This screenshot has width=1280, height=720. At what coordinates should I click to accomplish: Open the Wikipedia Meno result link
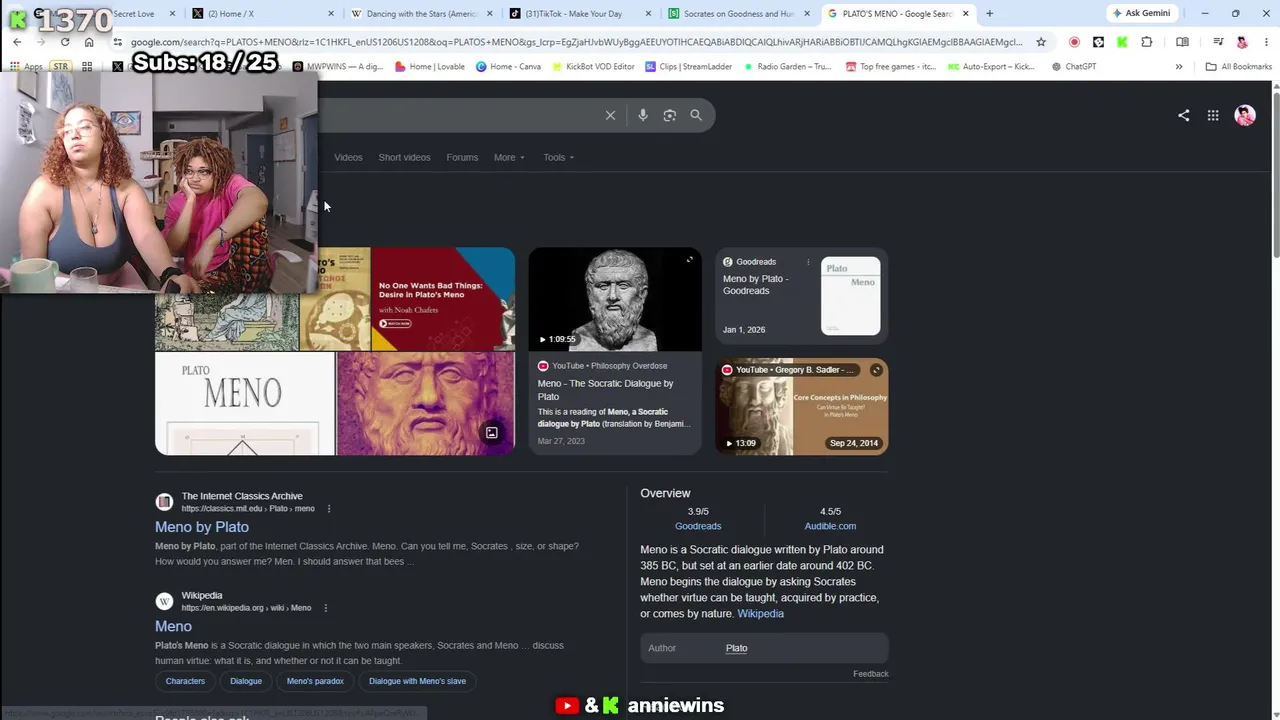(173, 626)
